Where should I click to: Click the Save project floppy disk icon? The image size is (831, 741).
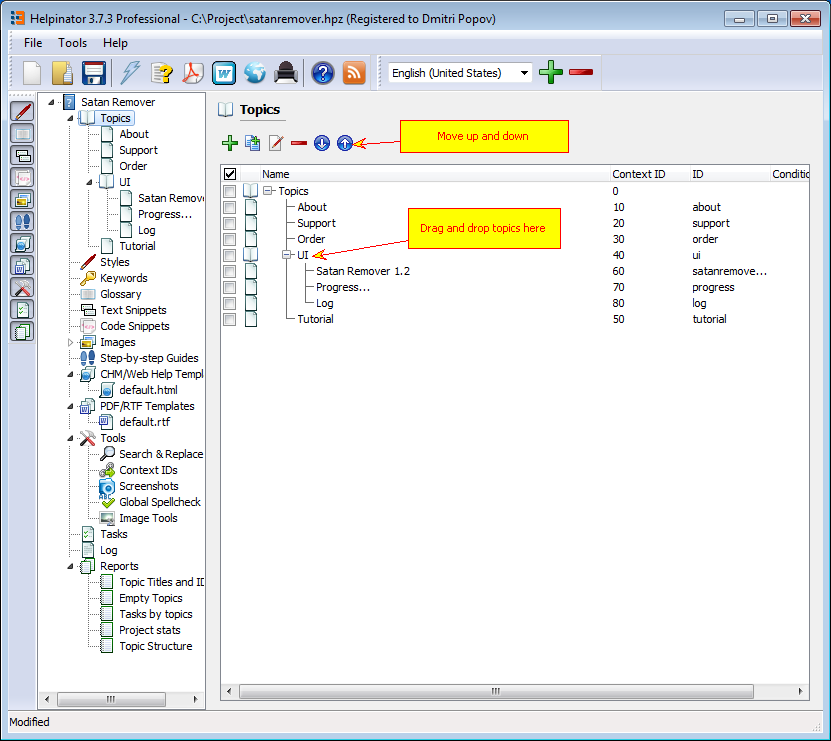(94, 73)
